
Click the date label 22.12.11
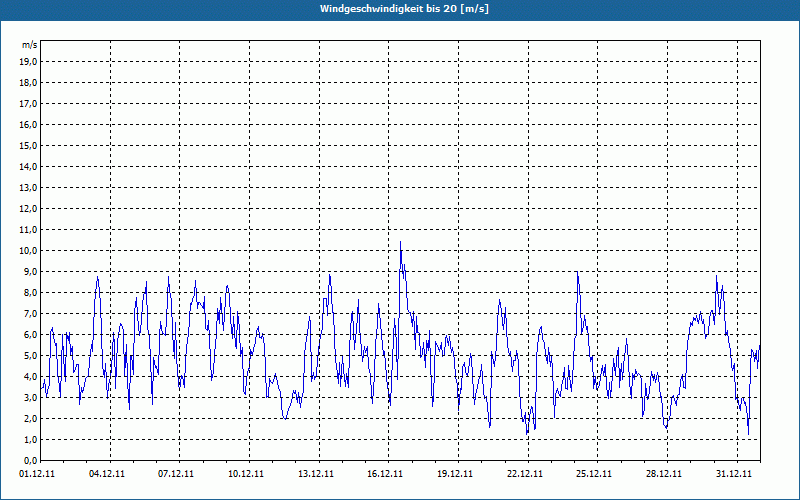[525, 473]
